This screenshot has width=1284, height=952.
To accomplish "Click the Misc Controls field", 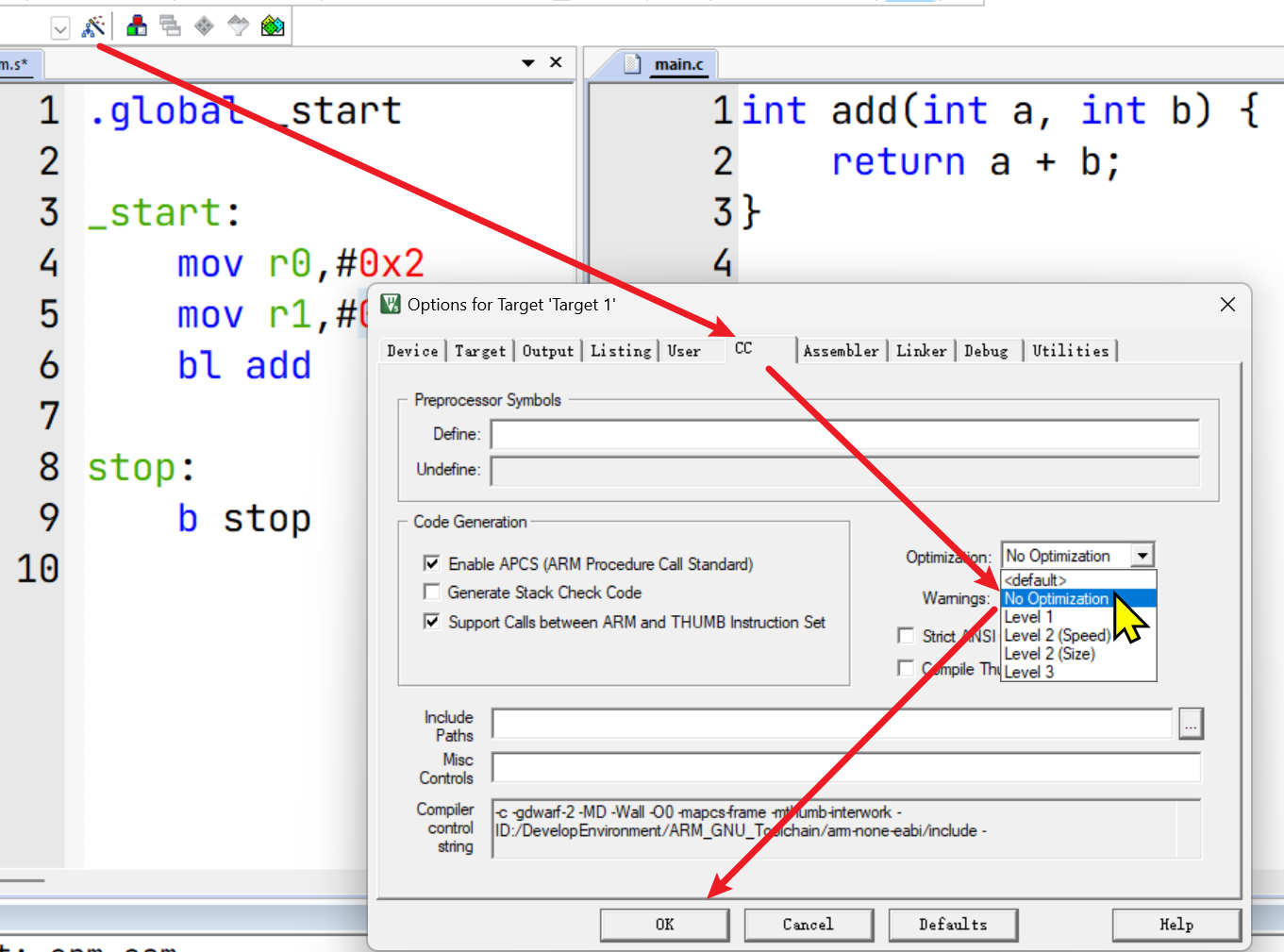I will [846, 767].
